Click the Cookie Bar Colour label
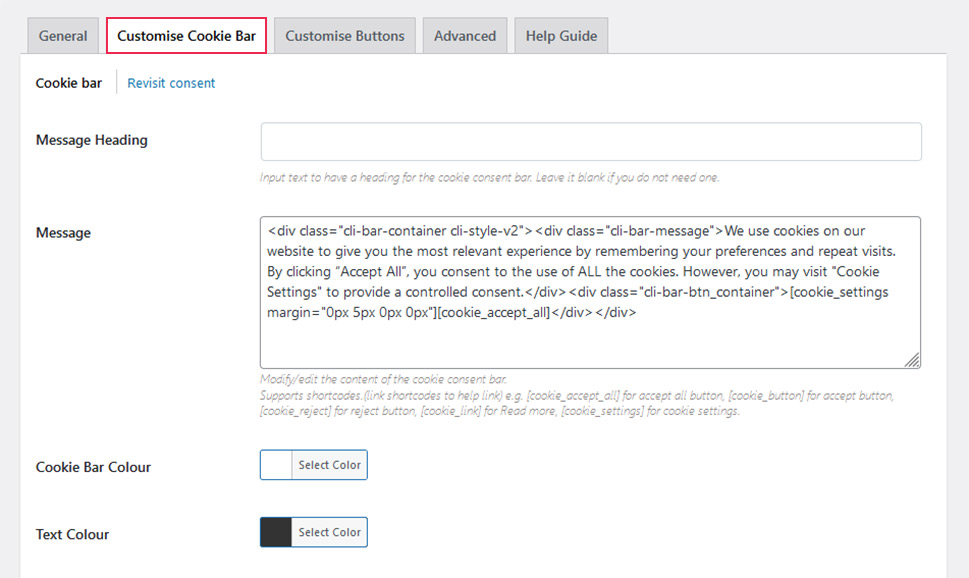 point(93,467)
